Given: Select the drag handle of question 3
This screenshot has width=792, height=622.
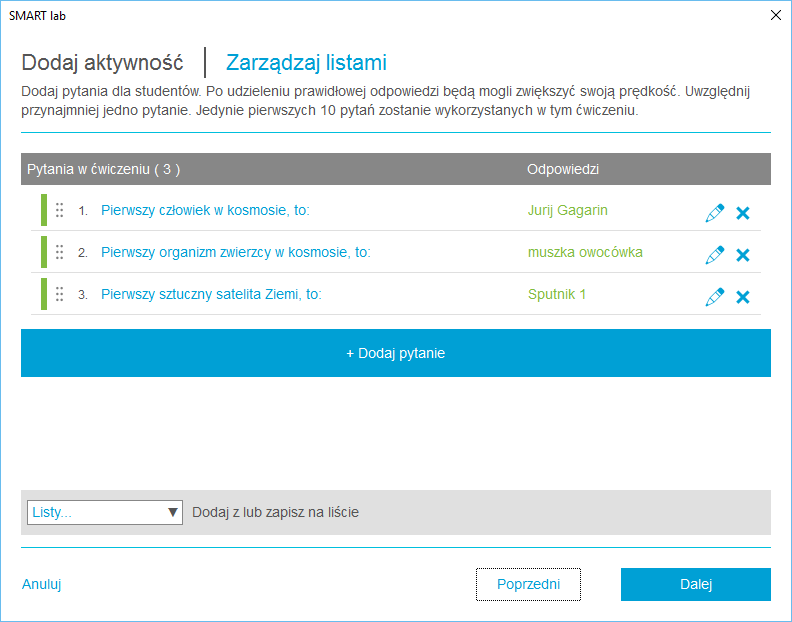Looking at the screenshot, I should coord(60,294).
